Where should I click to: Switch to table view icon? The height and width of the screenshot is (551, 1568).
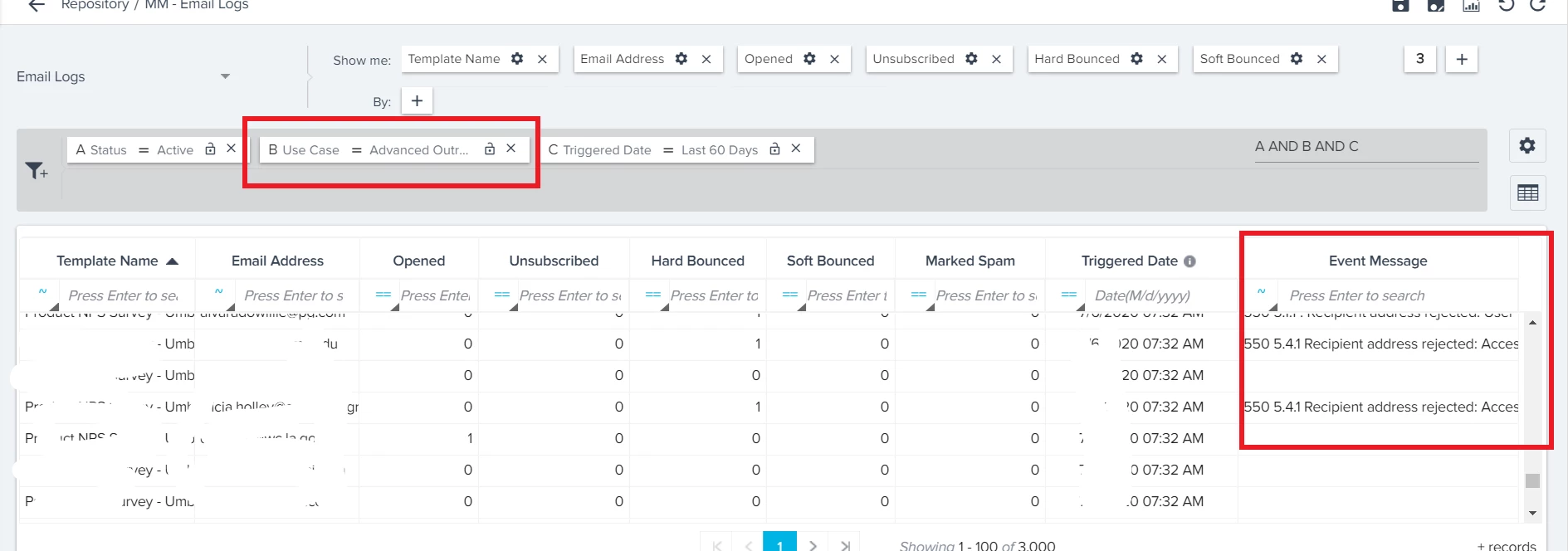pos(1527,193)
